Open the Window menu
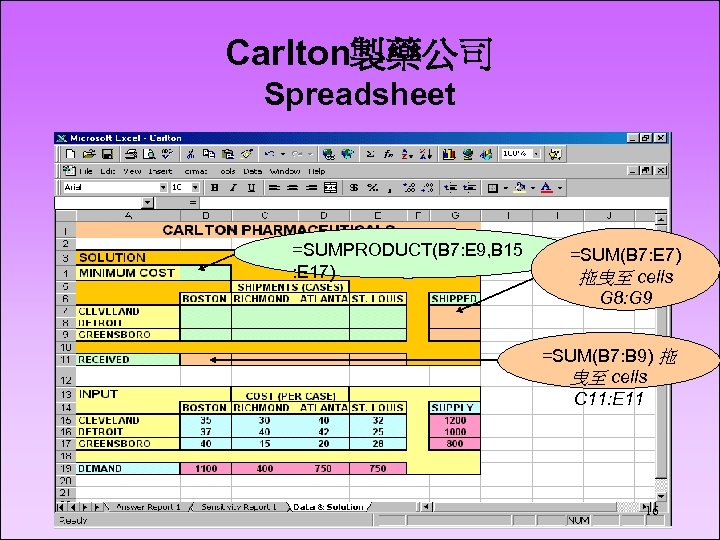 coord(285,171)
